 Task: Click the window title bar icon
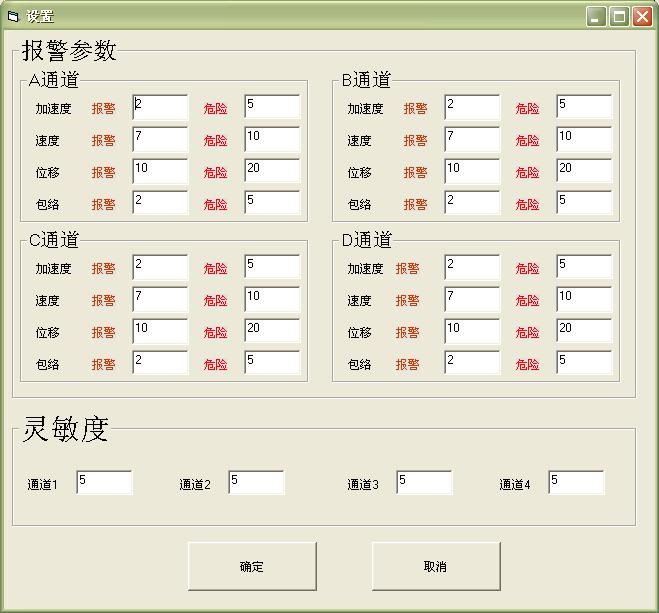pos(13,16)
